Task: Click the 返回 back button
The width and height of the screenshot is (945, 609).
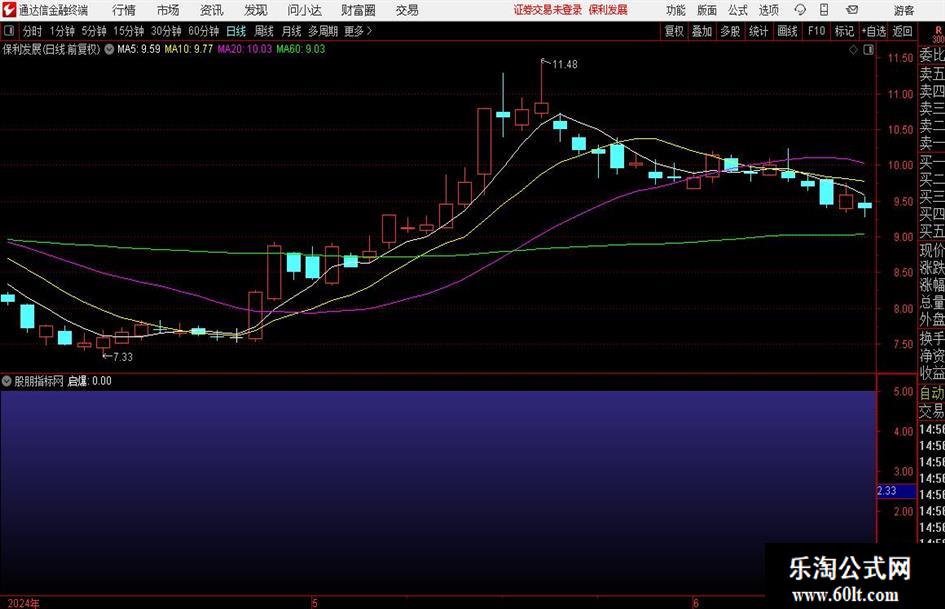Action: tap(902, 31)
